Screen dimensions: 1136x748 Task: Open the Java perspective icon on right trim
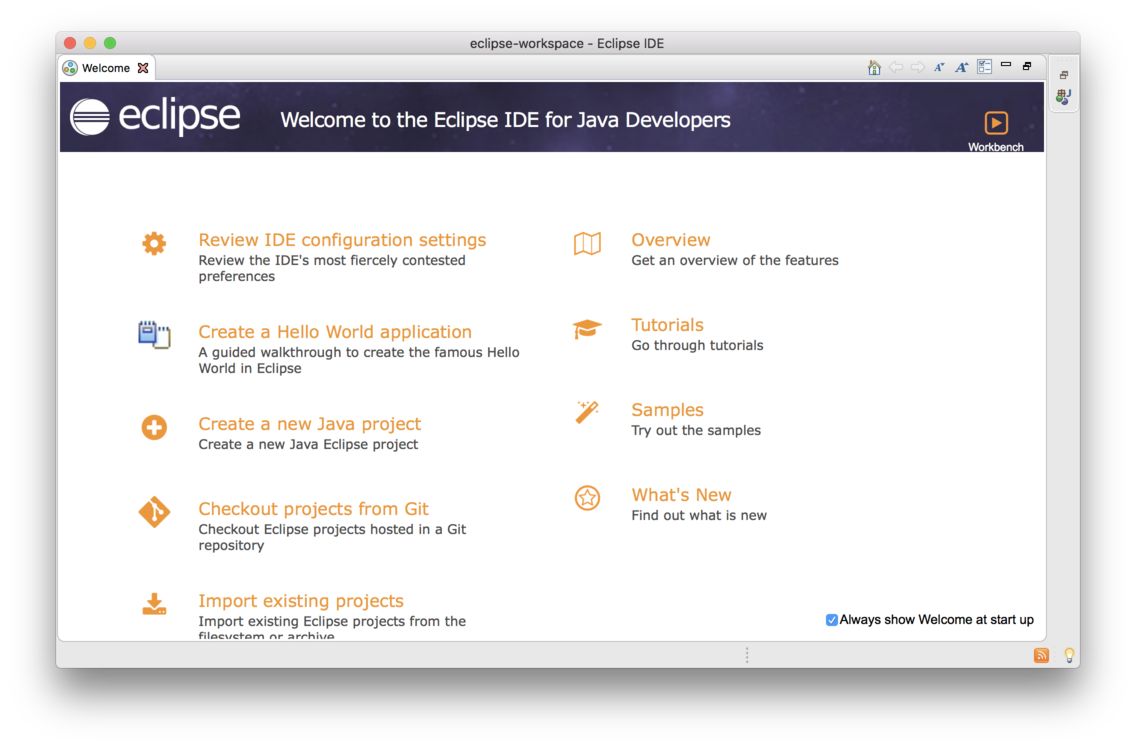[x=1063, y=96]
